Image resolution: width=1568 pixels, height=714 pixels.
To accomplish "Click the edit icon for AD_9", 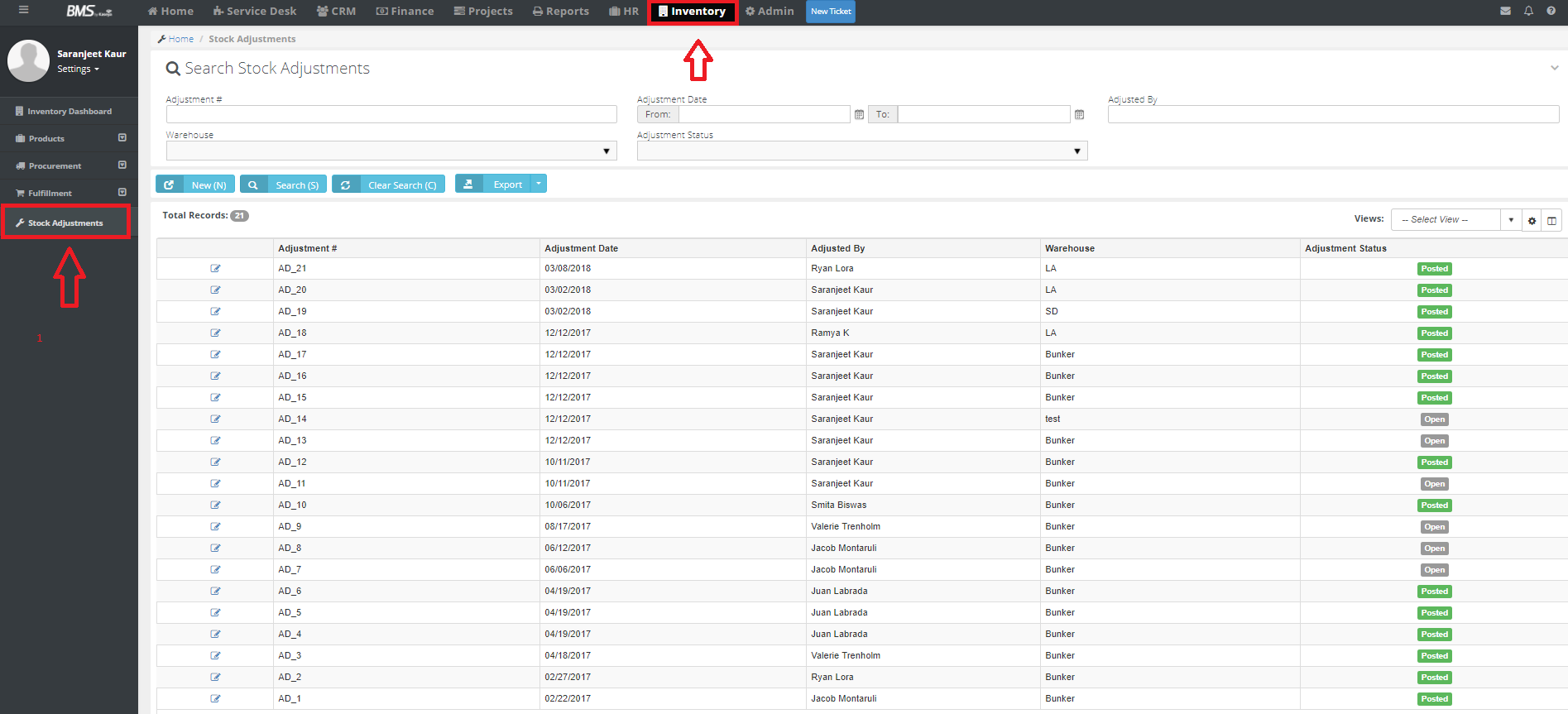I will 215,526.
